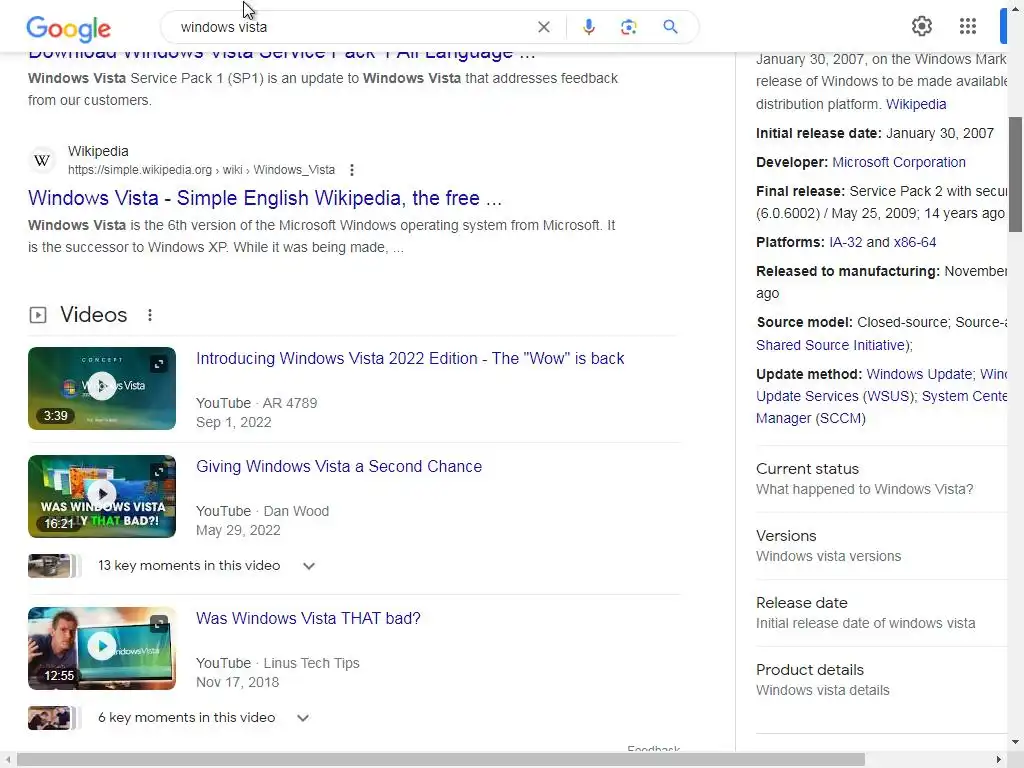Open Manager (SCCM) link
This screenshot has width=1024, height=768.
click(811, 419)
